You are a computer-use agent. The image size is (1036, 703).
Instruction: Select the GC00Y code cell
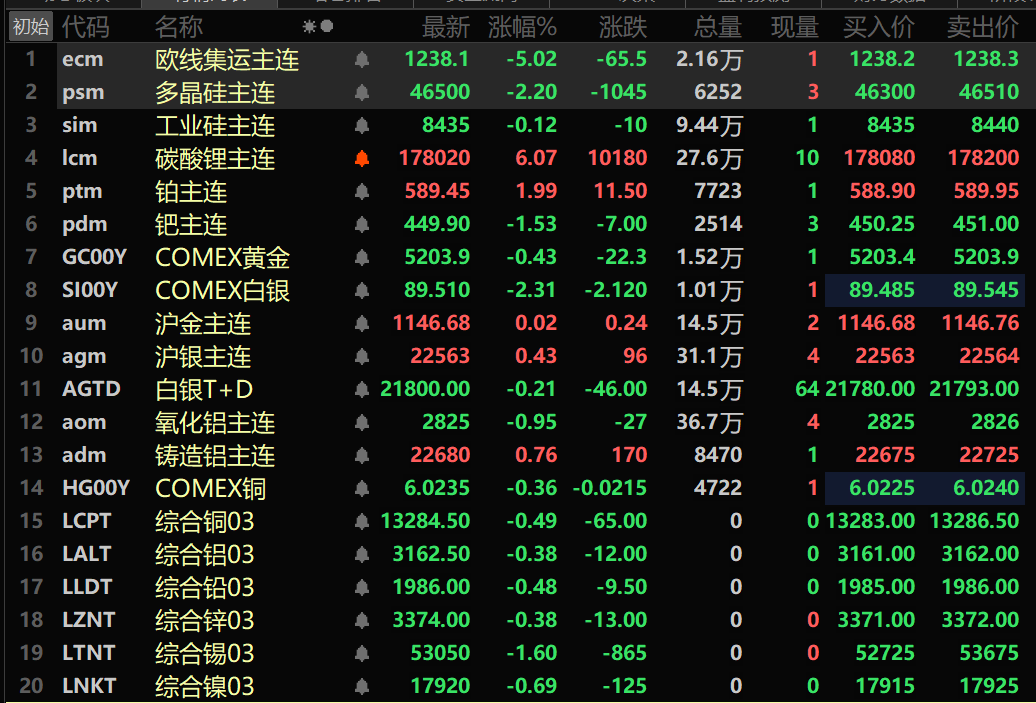(94, 257)
